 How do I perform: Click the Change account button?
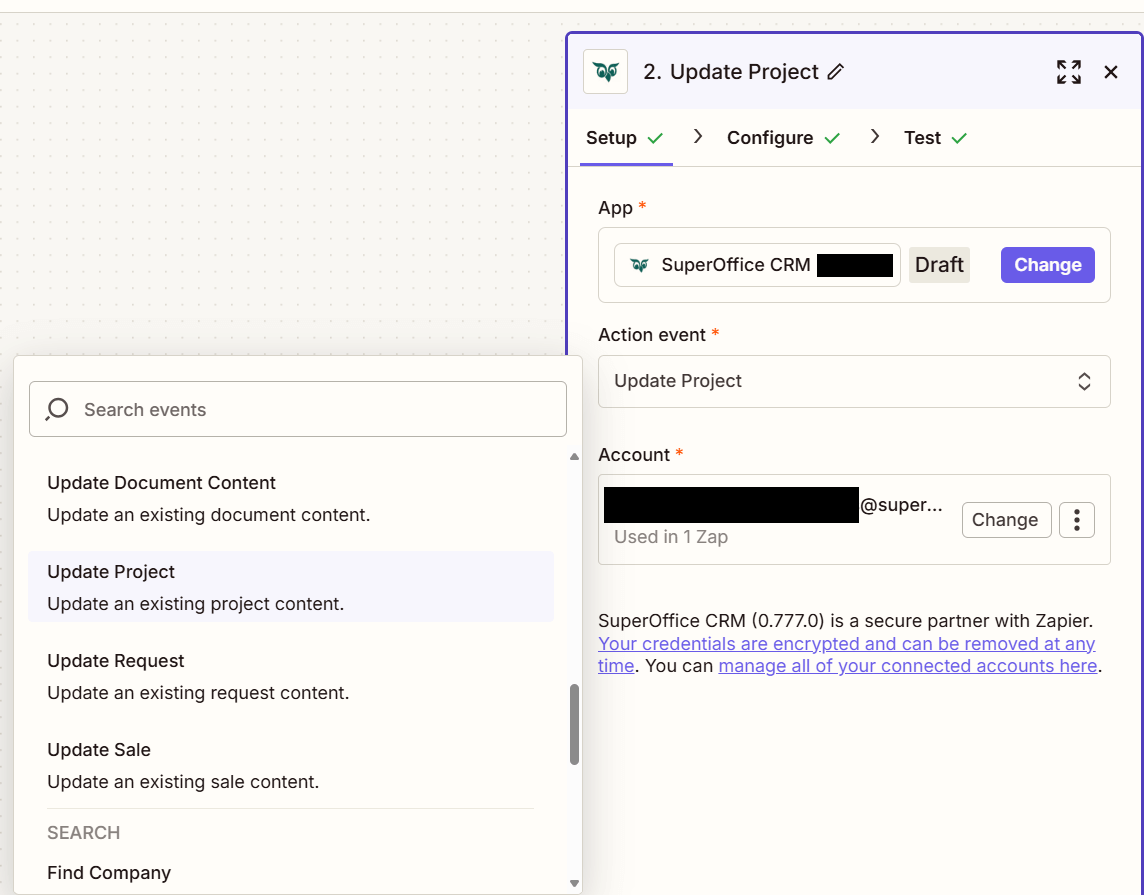click(x=1006, y=520)
